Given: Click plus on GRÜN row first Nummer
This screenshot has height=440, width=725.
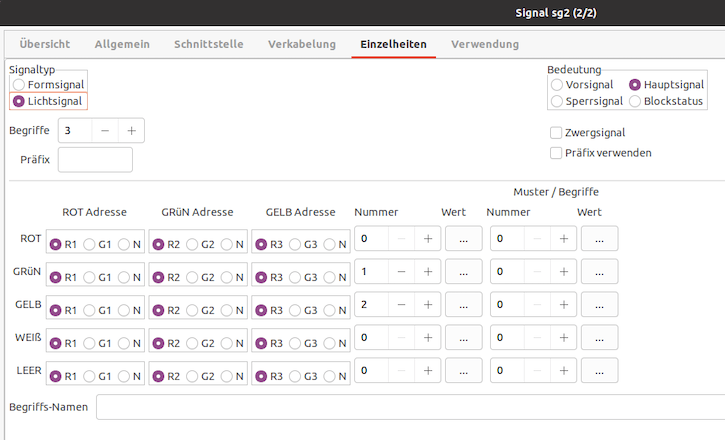Looking at the screenshot, I should [427, 272].
